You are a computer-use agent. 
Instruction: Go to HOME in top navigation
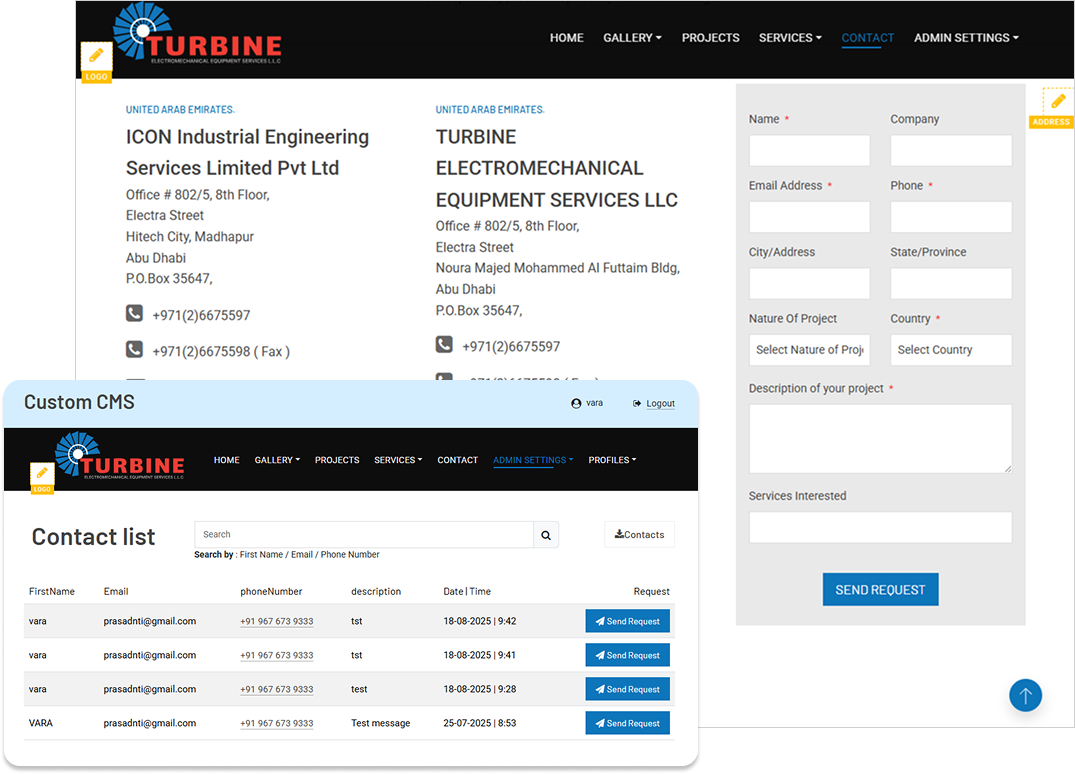click(566, 38)
